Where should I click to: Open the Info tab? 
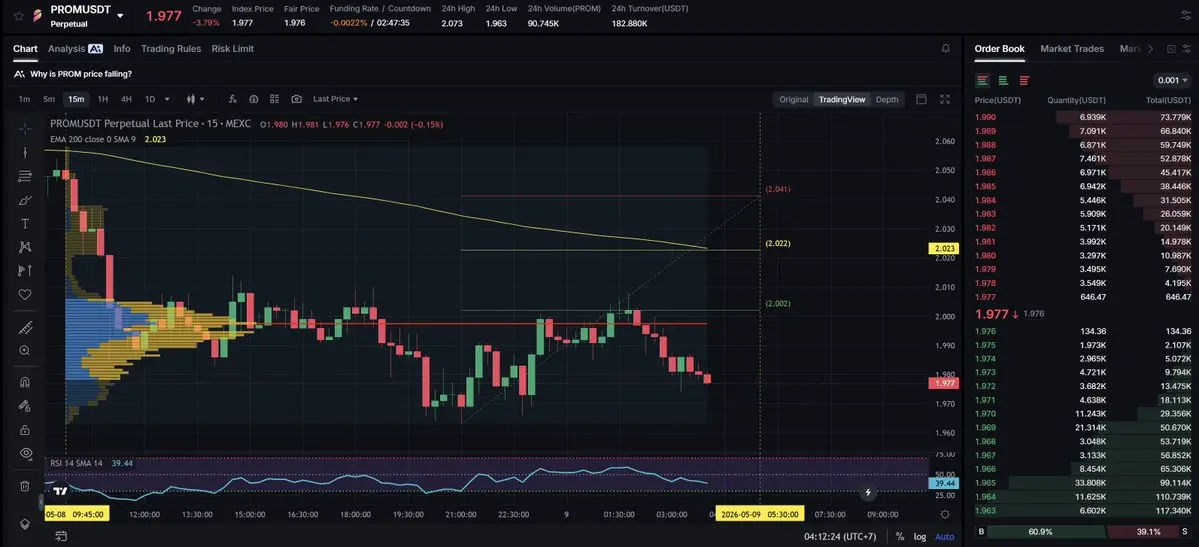pyautogui.click(x=122, y=48)
